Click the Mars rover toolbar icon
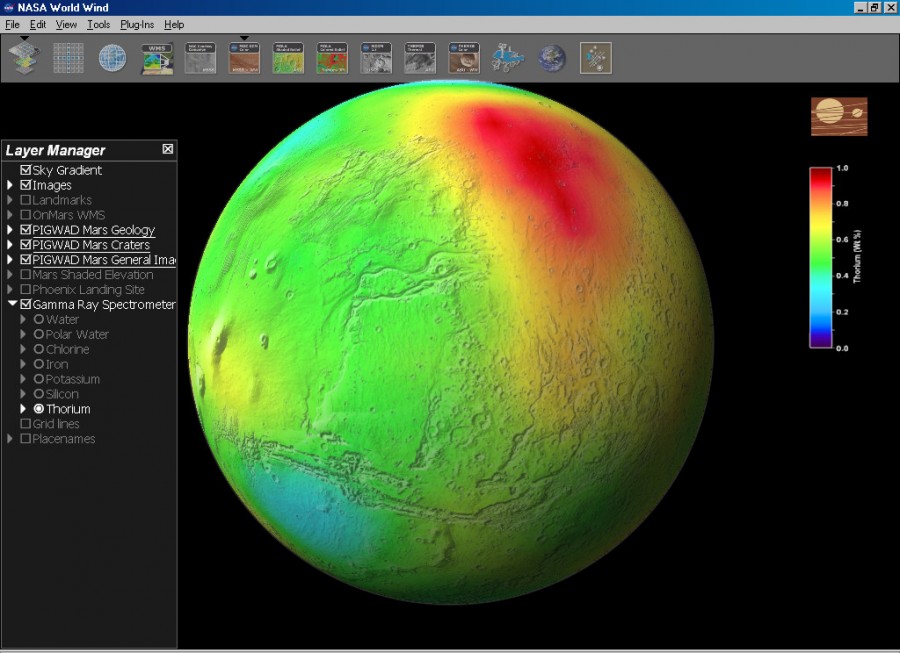The height and width of the screenshot is (653, 900). [x=508, y=58]
